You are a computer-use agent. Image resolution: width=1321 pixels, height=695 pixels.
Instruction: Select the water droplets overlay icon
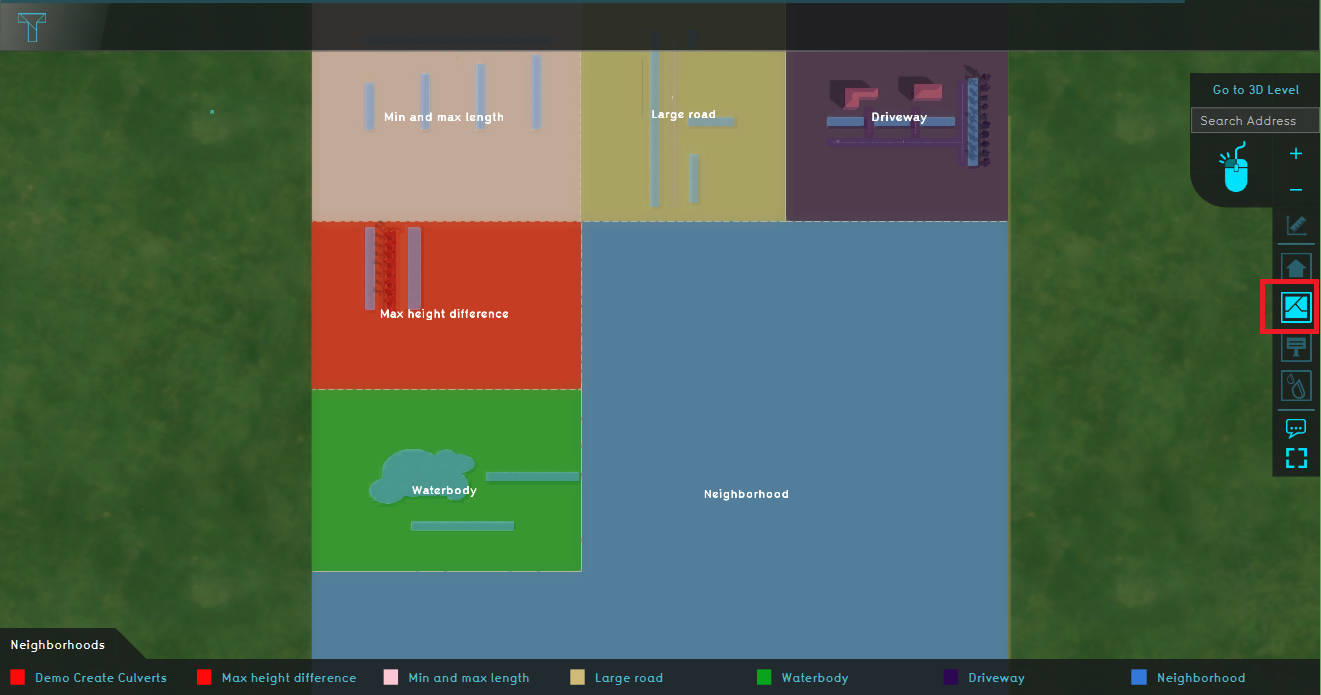(1295, 385)
